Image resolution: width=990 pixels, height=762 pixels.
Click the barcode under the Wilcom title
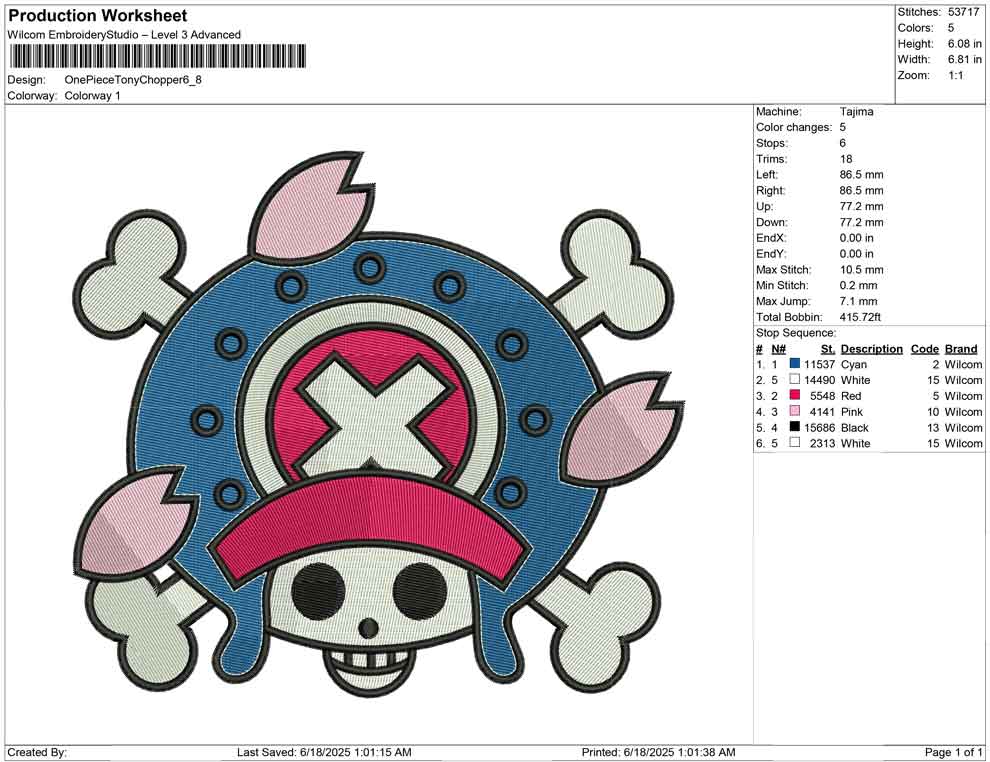[157, 56]
